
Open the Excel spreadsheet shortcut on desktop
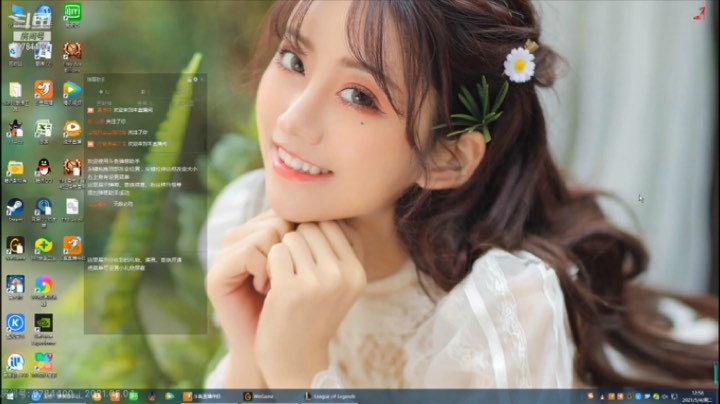coord(44,132)
